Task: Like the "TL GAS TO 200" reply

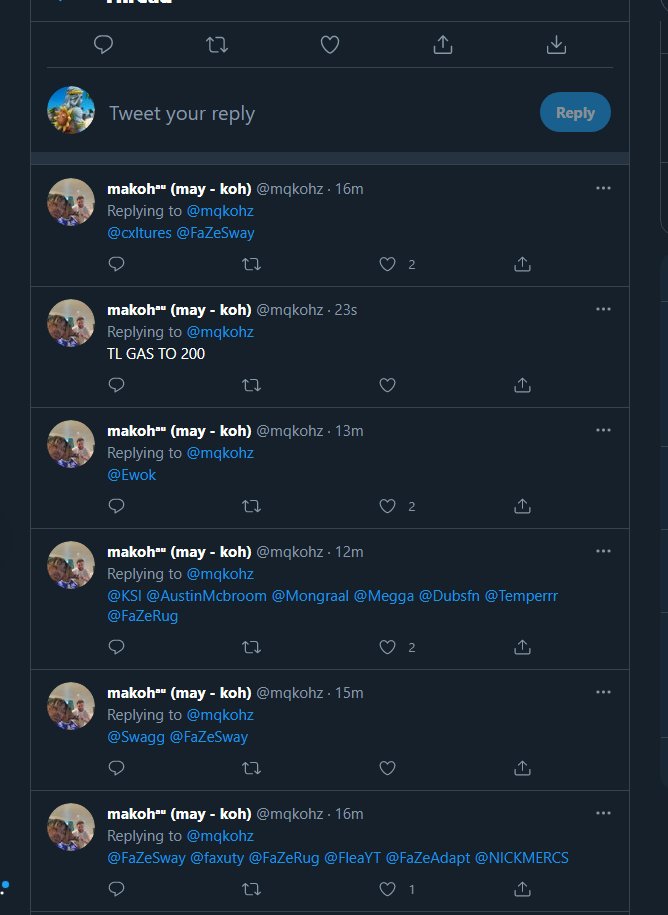Action: pos(387,385)
